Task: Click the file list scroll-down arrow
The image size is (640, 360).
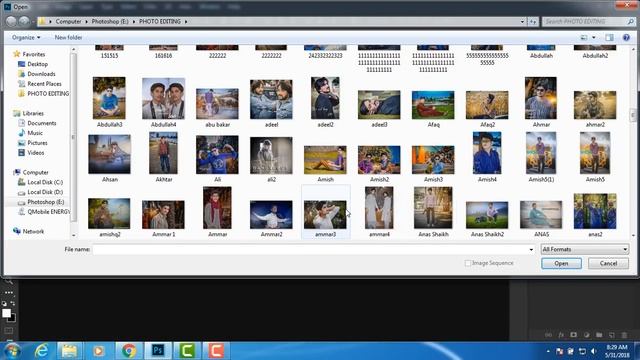Action: pyautogui.click(x=633, y=236)
